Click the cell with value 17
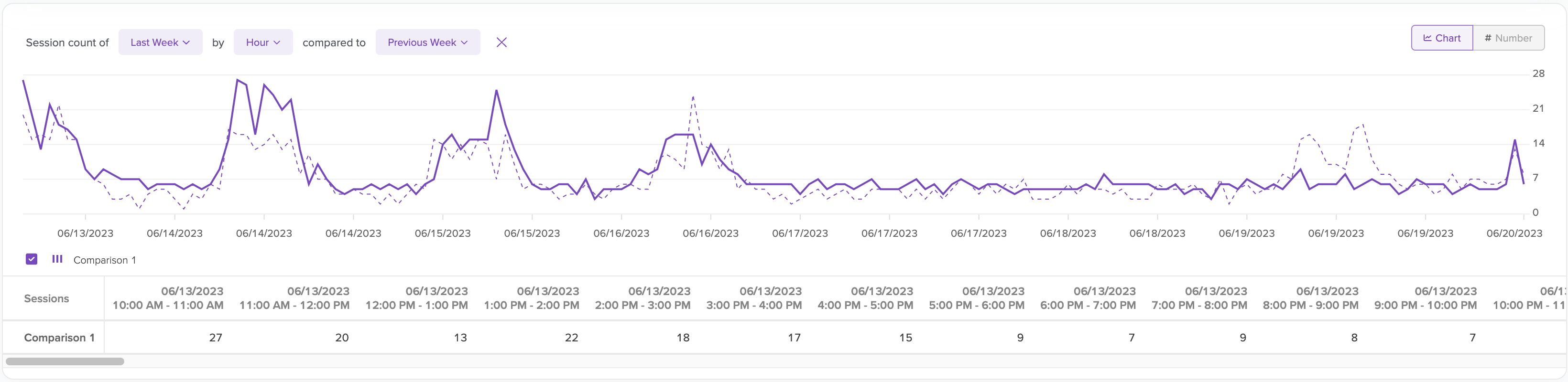 point(795,338)
